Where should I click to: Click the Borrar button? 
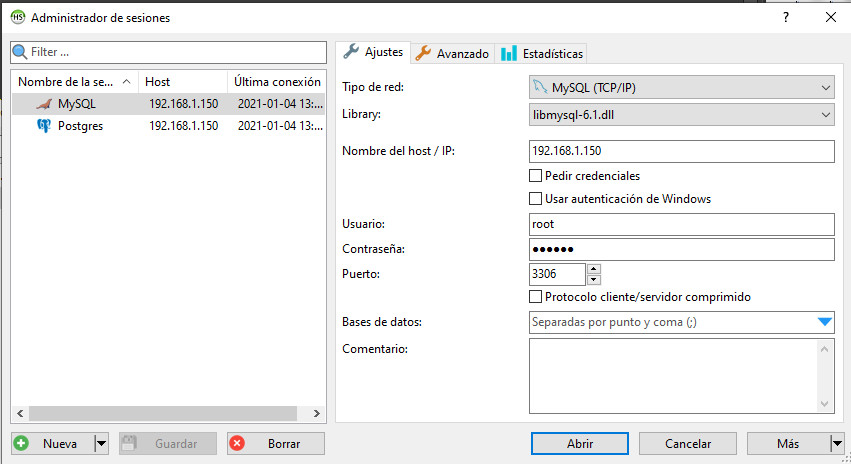click(276, 443)
